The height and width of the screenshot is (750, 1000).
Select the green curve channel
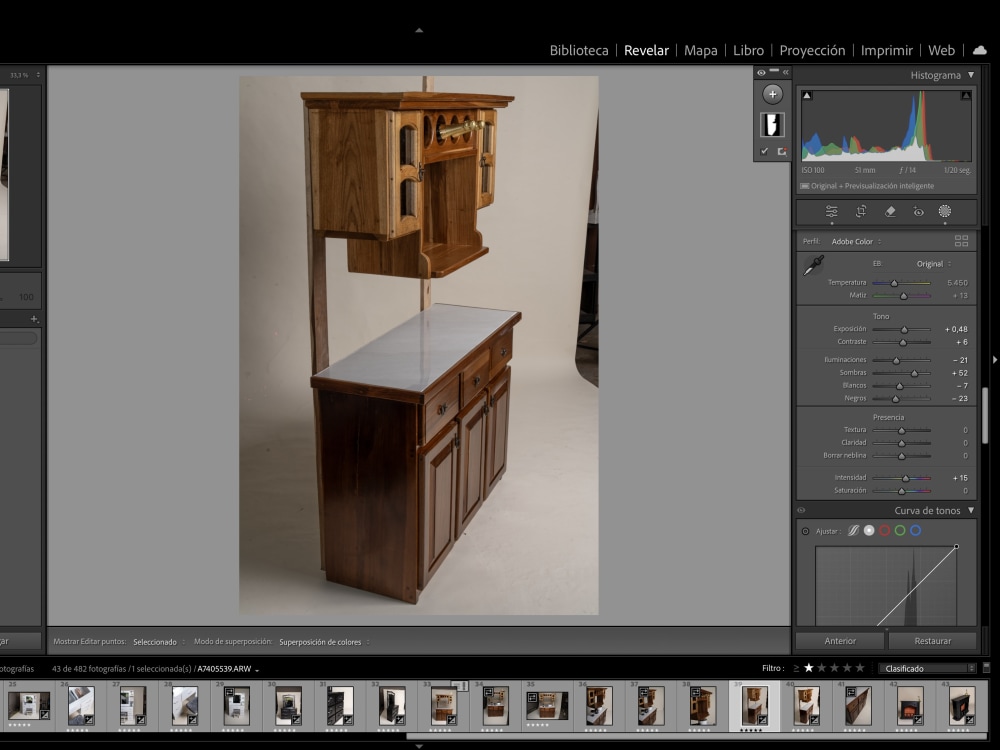click(900, 531)
